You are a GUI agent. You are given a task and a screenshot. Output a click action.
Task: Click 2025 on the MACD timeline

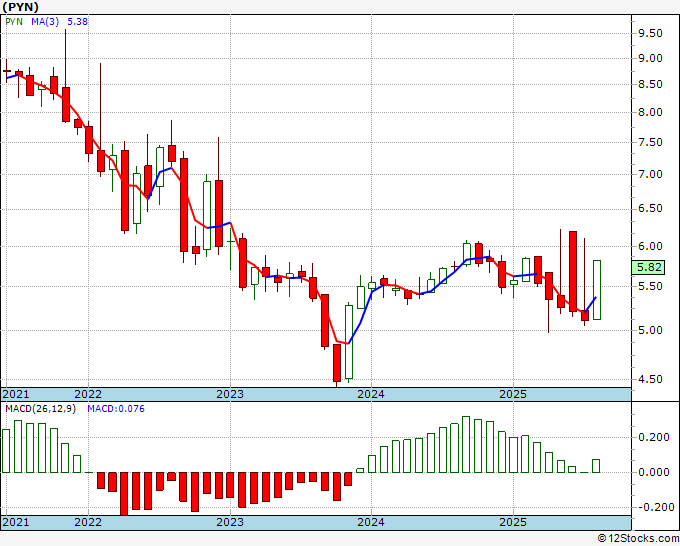pos(513,522)
